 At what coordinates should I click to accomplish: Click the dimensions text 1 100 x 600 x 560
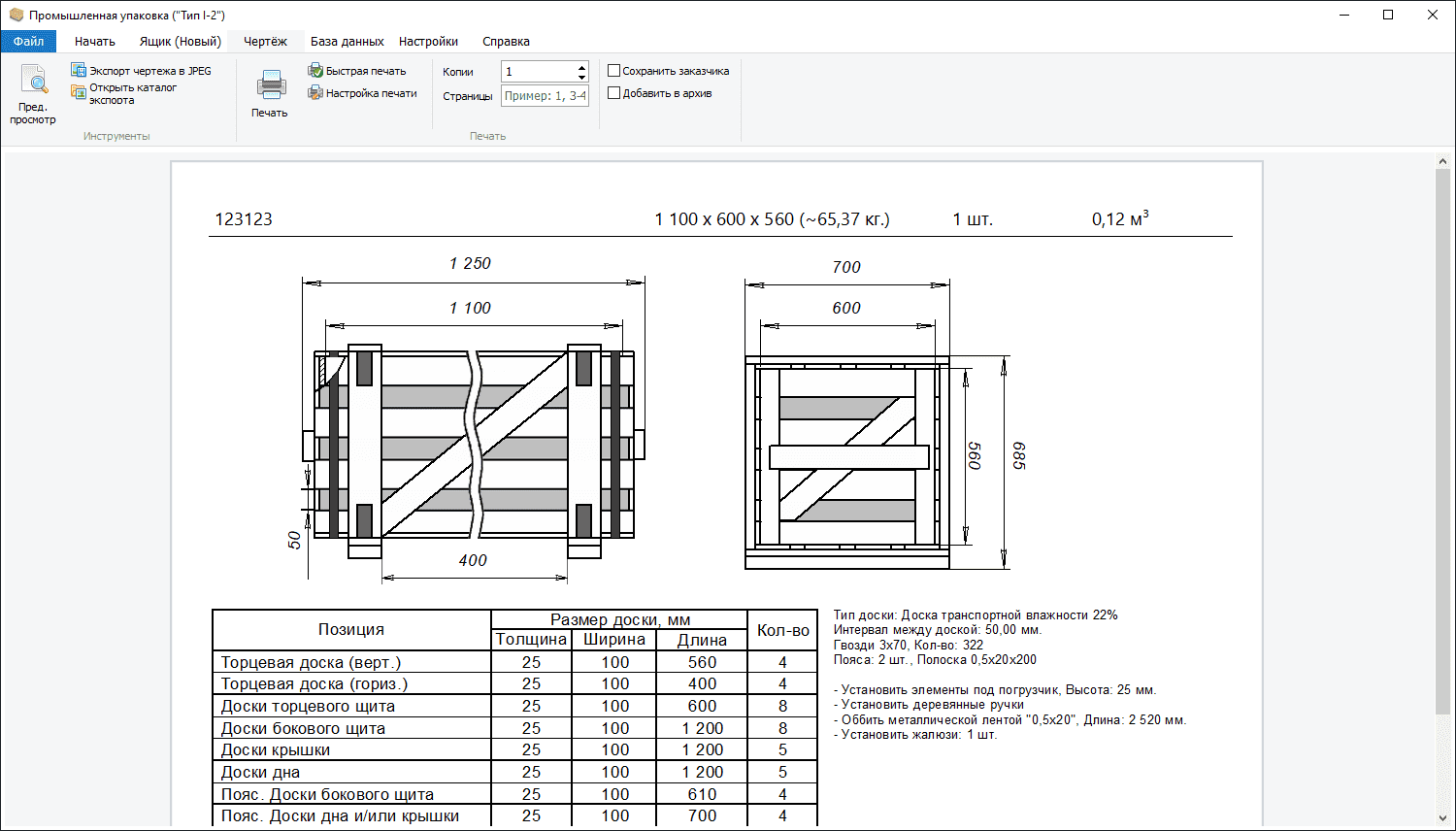[724, 219]
